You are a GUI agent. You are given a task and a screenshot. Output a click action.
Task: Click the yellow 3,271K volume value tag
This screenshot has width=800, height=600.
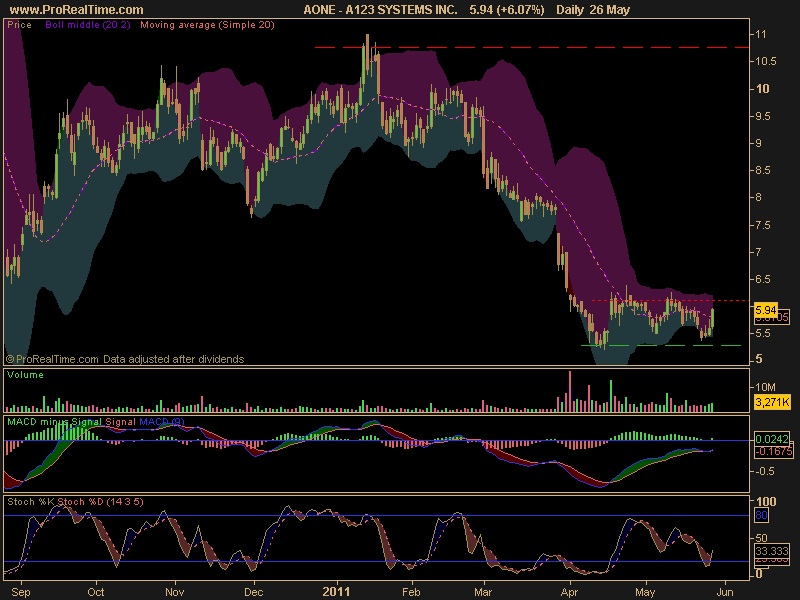coord(772,402)
